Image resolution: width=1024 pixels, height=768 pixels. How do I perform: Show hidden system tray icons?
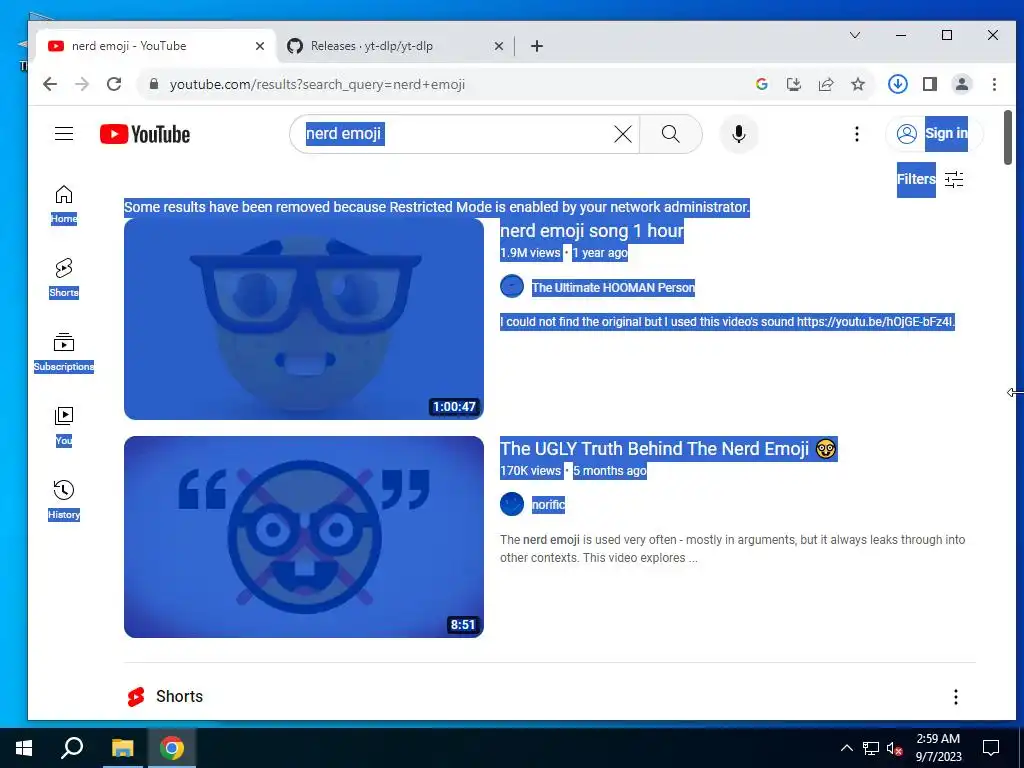click(846, 748)
